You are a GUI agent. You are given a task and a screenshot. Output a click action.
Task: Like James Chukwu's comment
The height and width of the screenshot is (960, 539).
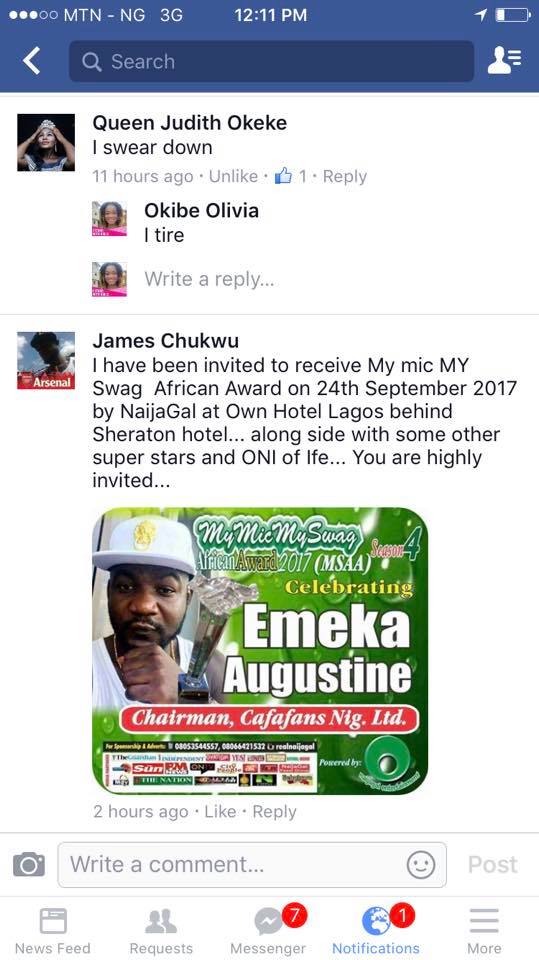point(220,811)
